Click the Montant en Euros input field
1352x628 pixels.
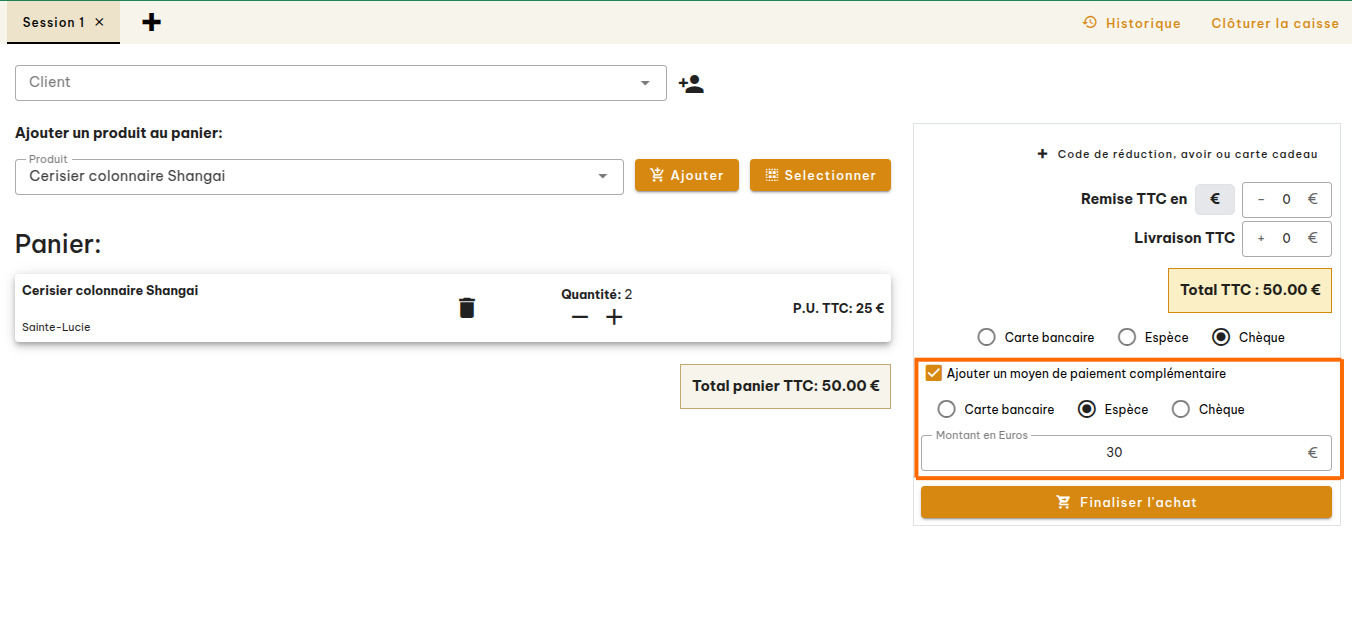(1114, 452)
